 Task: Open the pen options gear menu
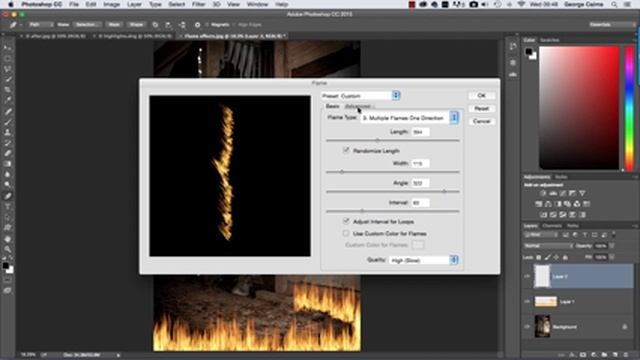[x=197, y=25]
